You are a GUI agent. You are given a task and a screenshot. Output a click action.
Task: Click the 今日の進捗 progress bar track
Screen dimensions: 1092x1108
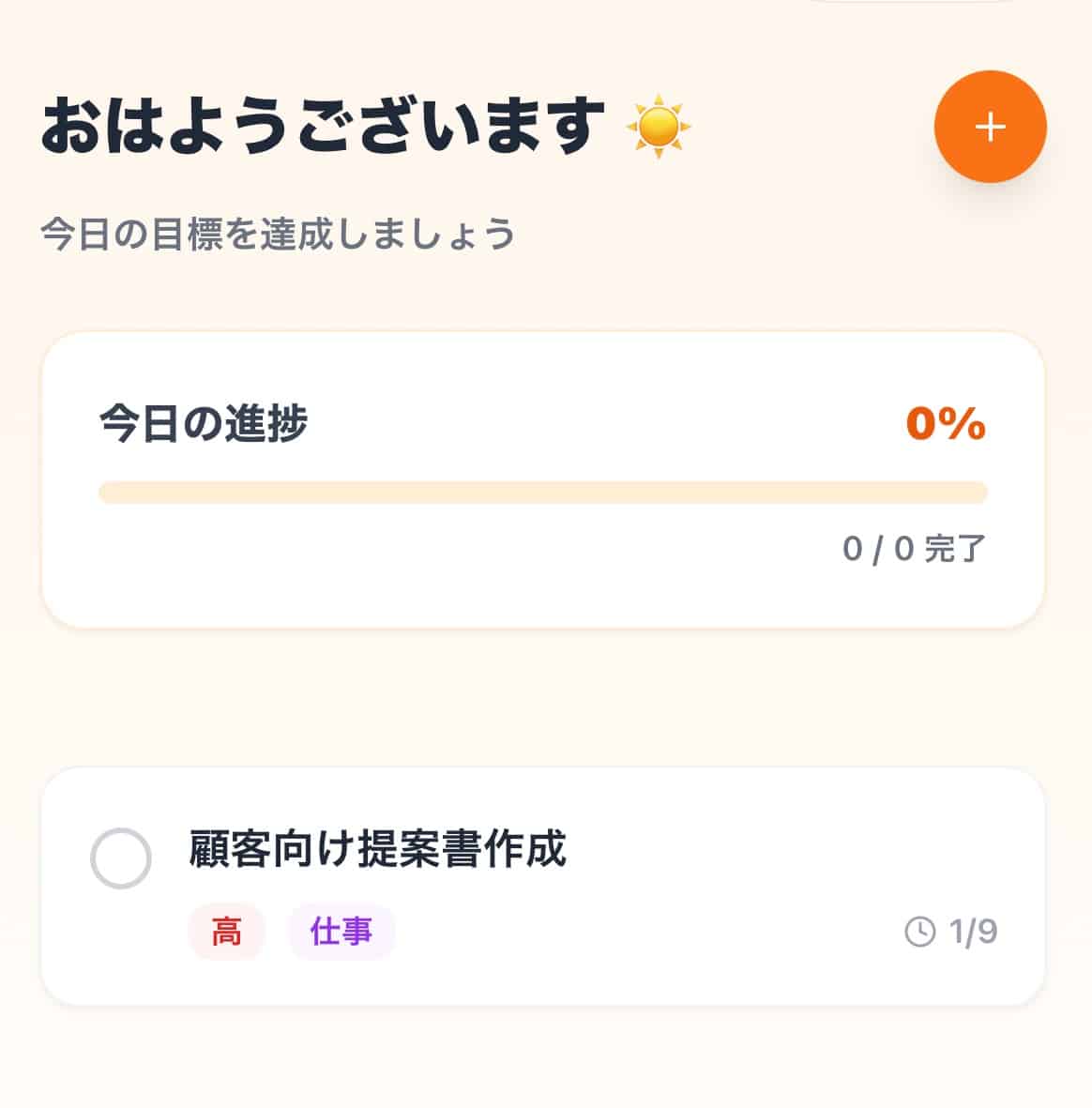pos(542,493)
